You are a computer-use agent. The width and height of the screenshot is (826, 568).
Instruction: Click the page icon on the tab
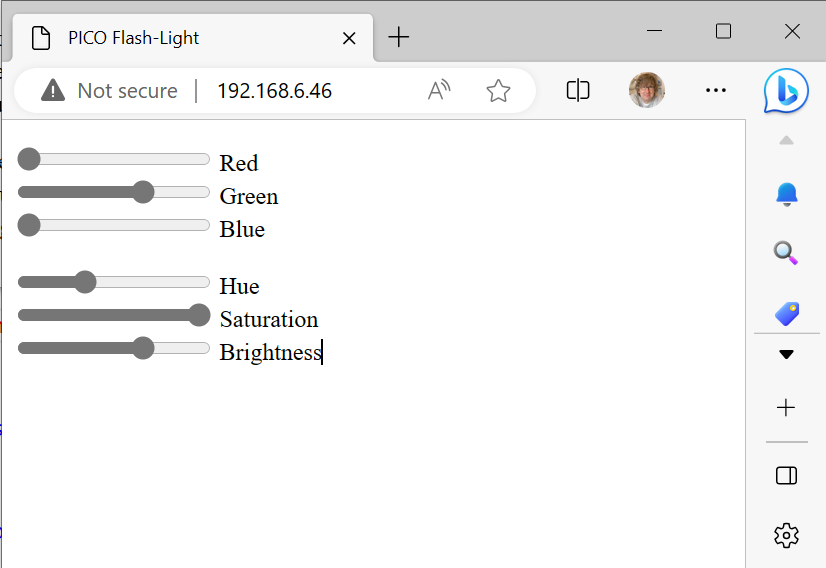(41, 38)
